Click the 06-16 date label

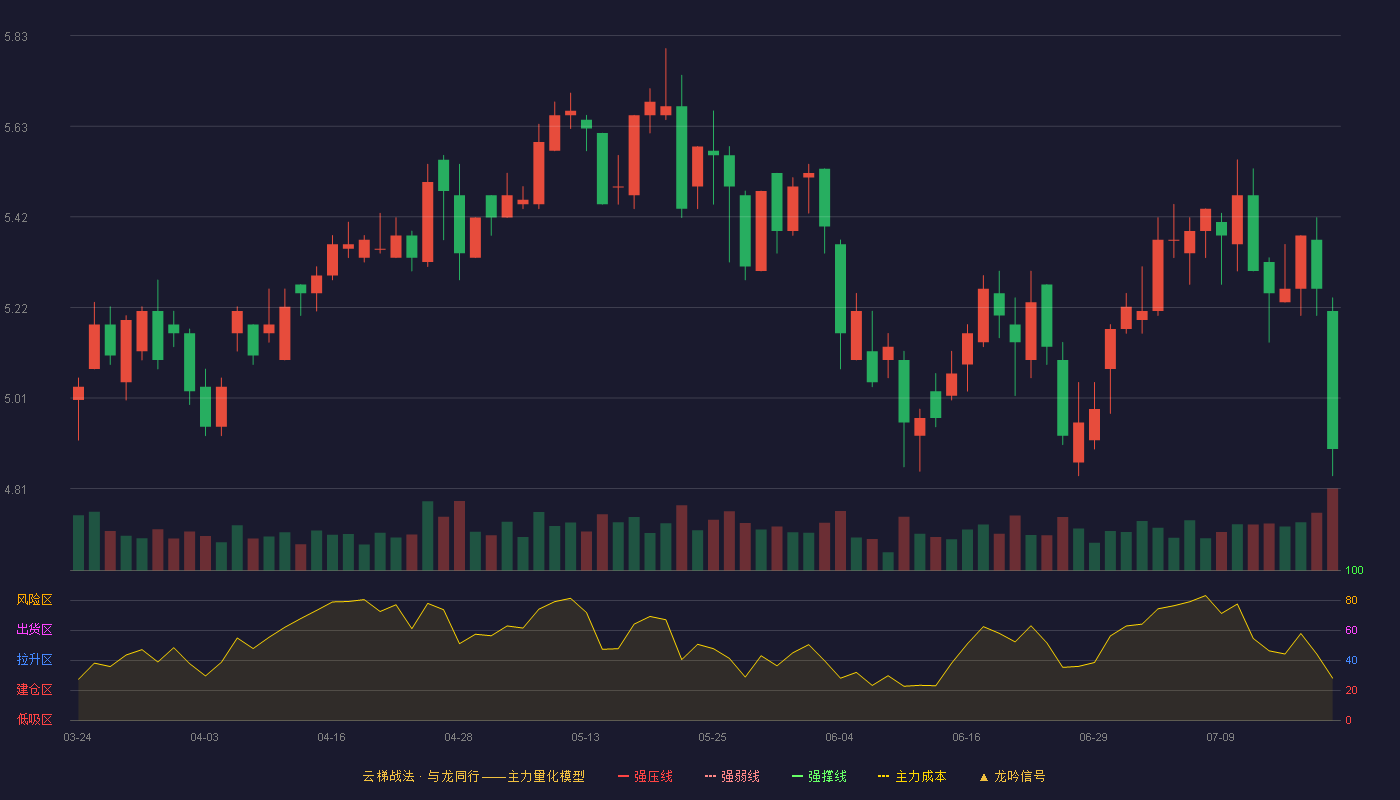[x=966, y=737]
